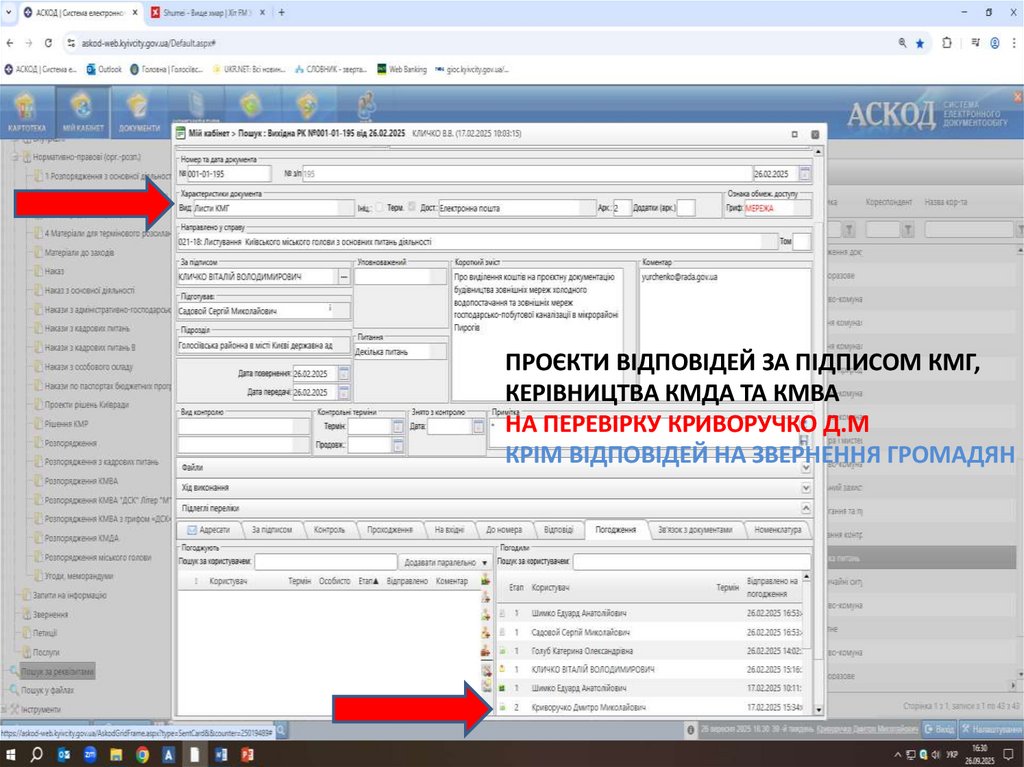This screenshot has width=1024, height=767.
Task: Select Розпорядження КМДА in the sidebar tree
Action: click(x=82, y=538)
